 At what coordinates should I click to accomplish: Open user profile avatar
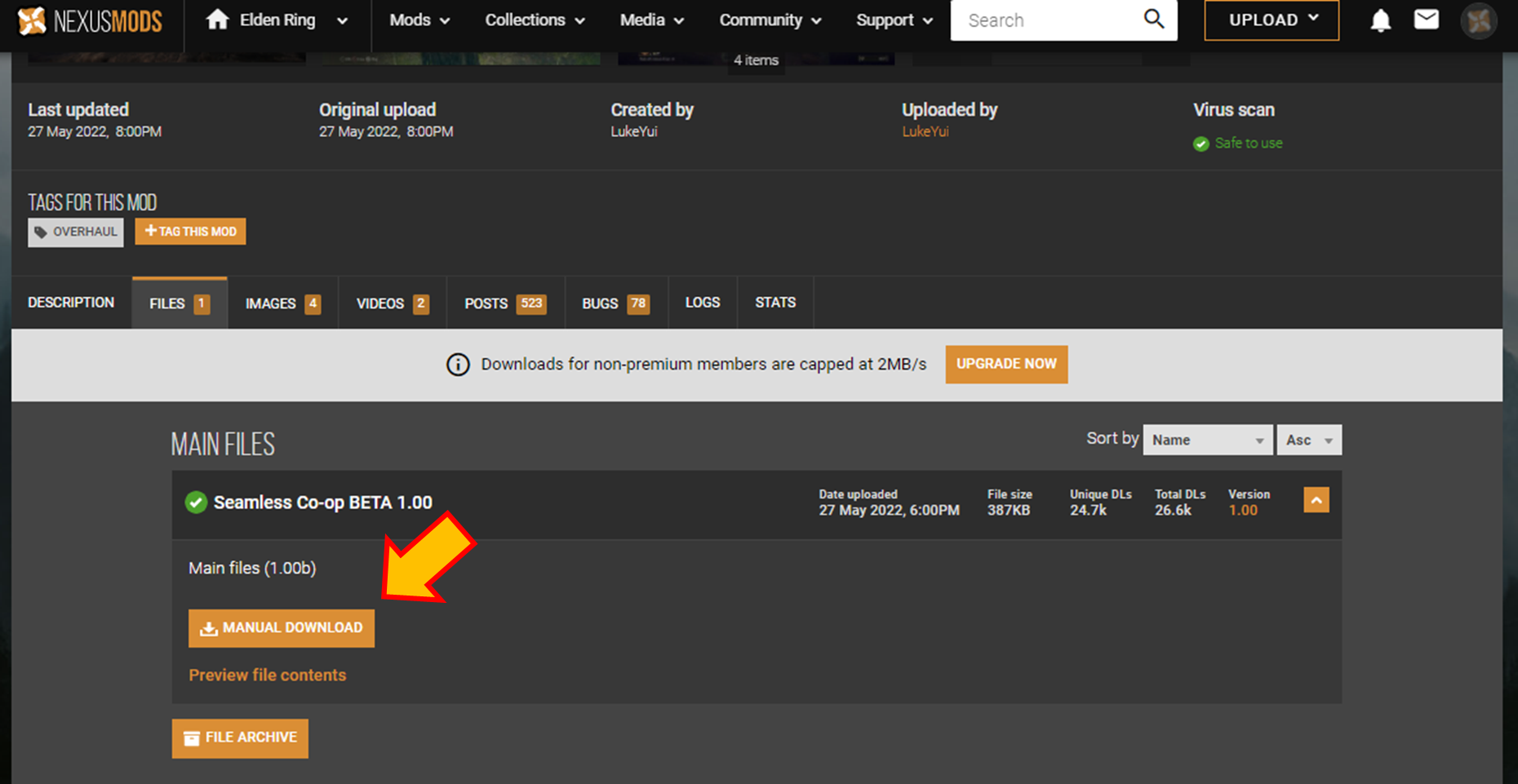click(x=1479, y=20)
